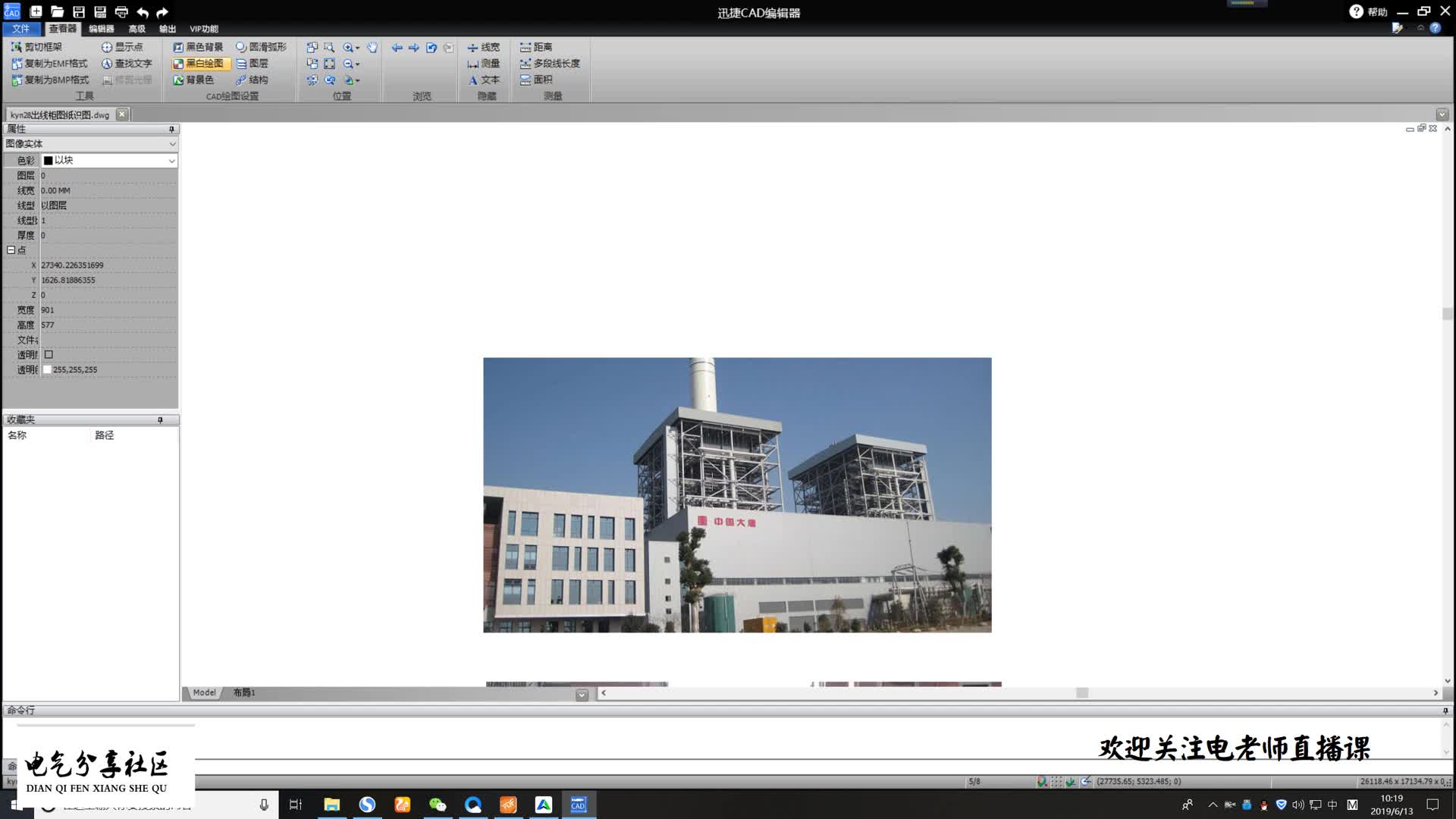1456x819 pixels.
Task: Switch to the 输出 output tab
Action: (x=168, y=29)
